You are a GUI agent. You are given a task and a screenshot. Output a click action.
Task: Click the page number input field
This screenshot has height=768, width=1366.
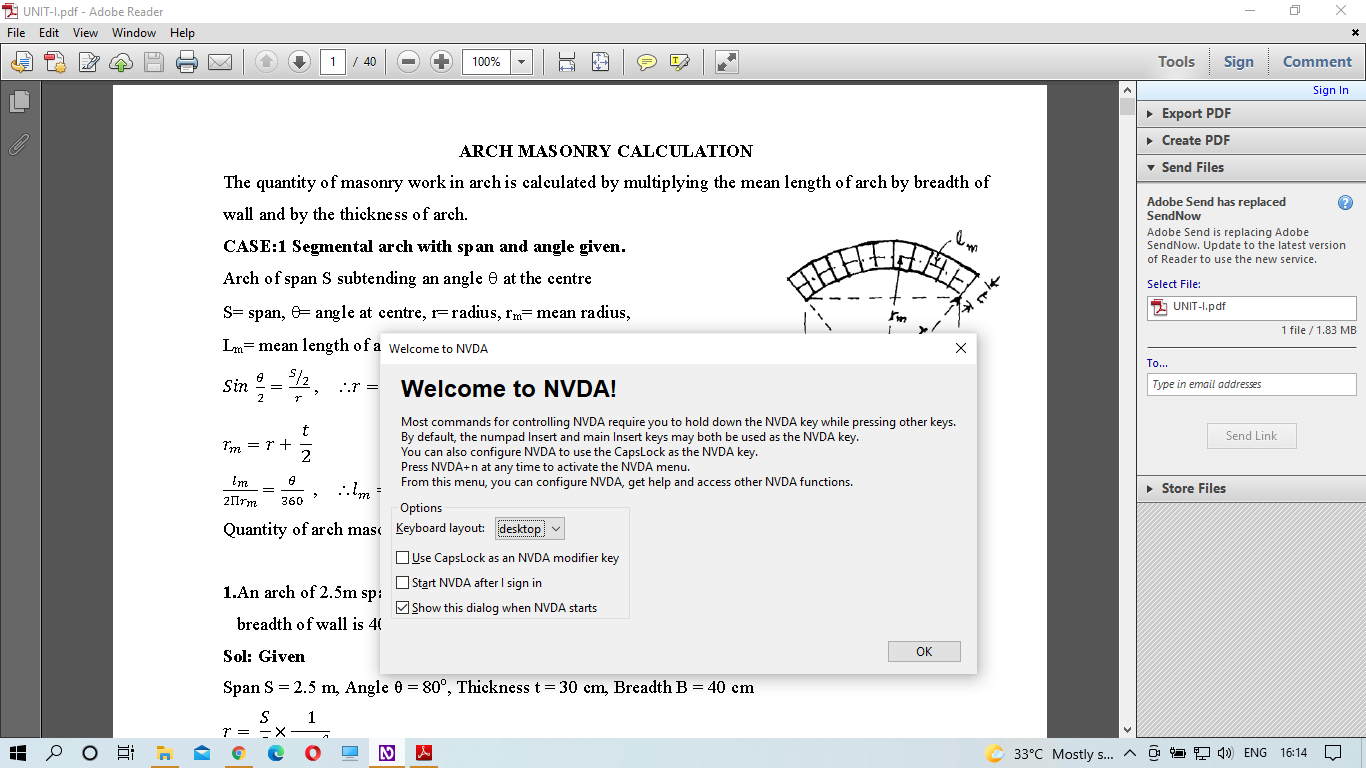(333, 62)
